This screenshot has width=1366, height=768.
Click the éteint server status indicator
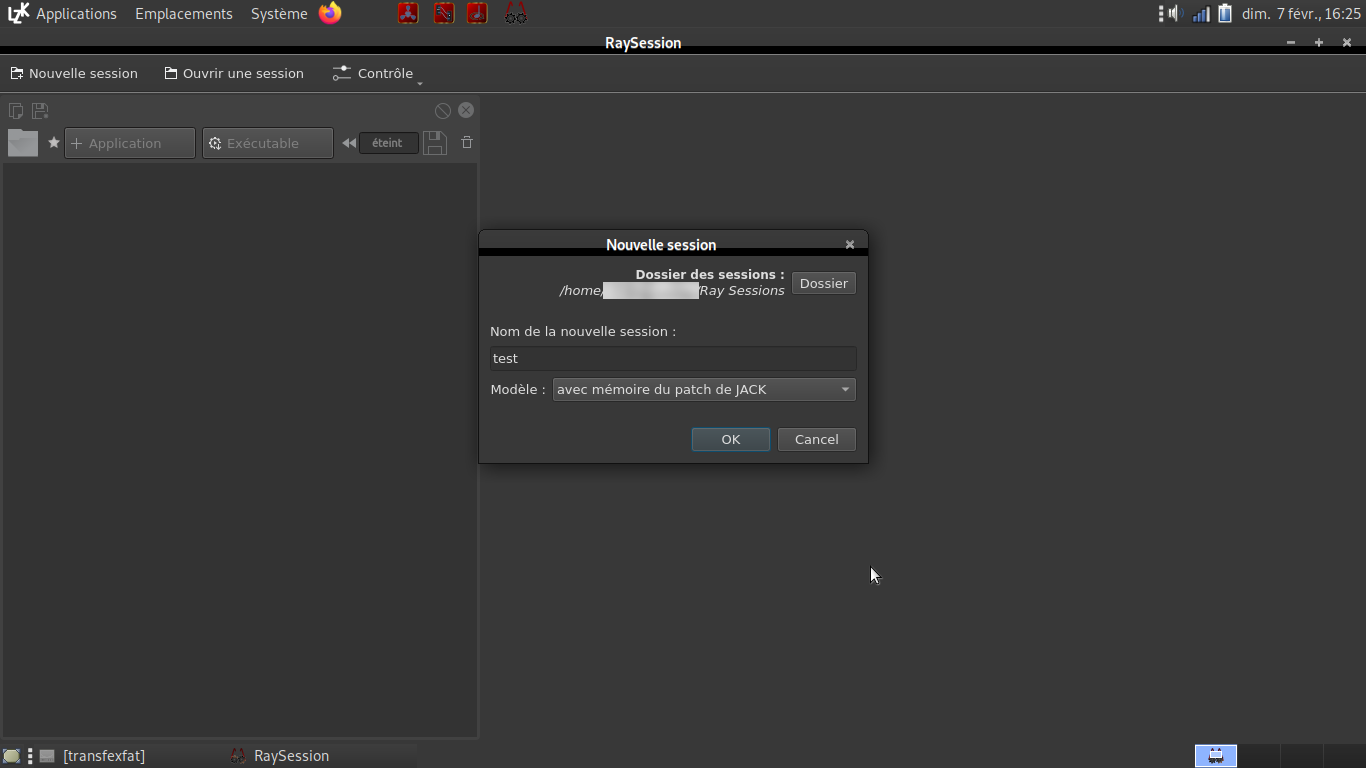coord(388,143)
